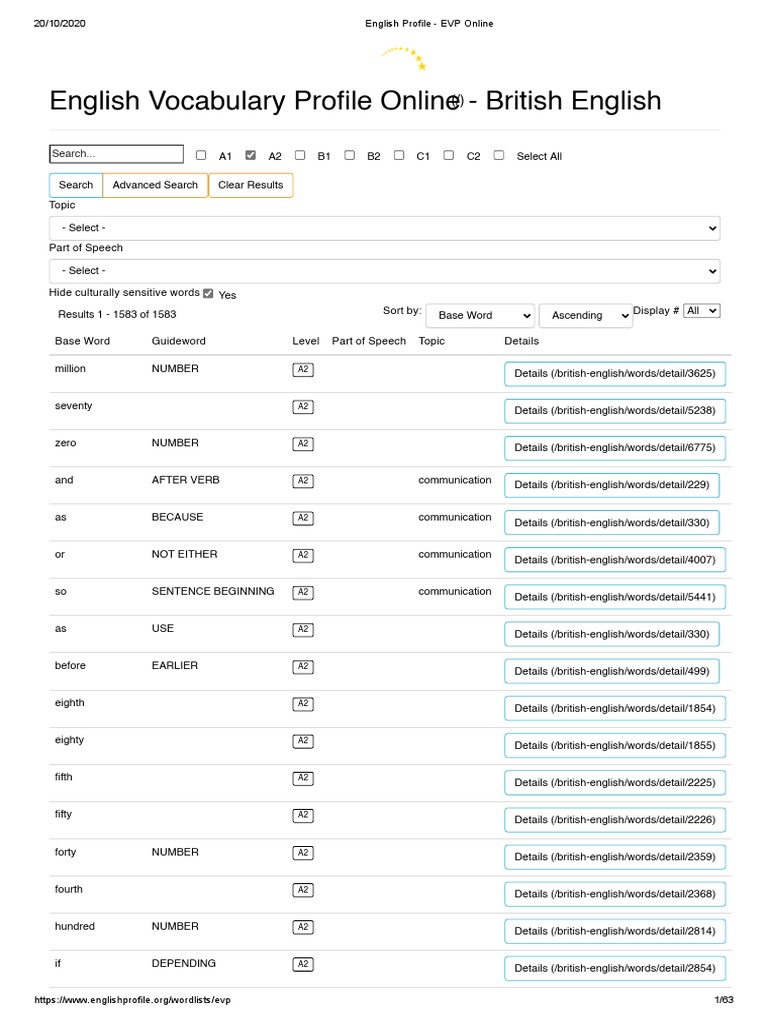This screenshot has width=768, height=1024.
Task: Open the Topic select dropdown
Action: 384,228
